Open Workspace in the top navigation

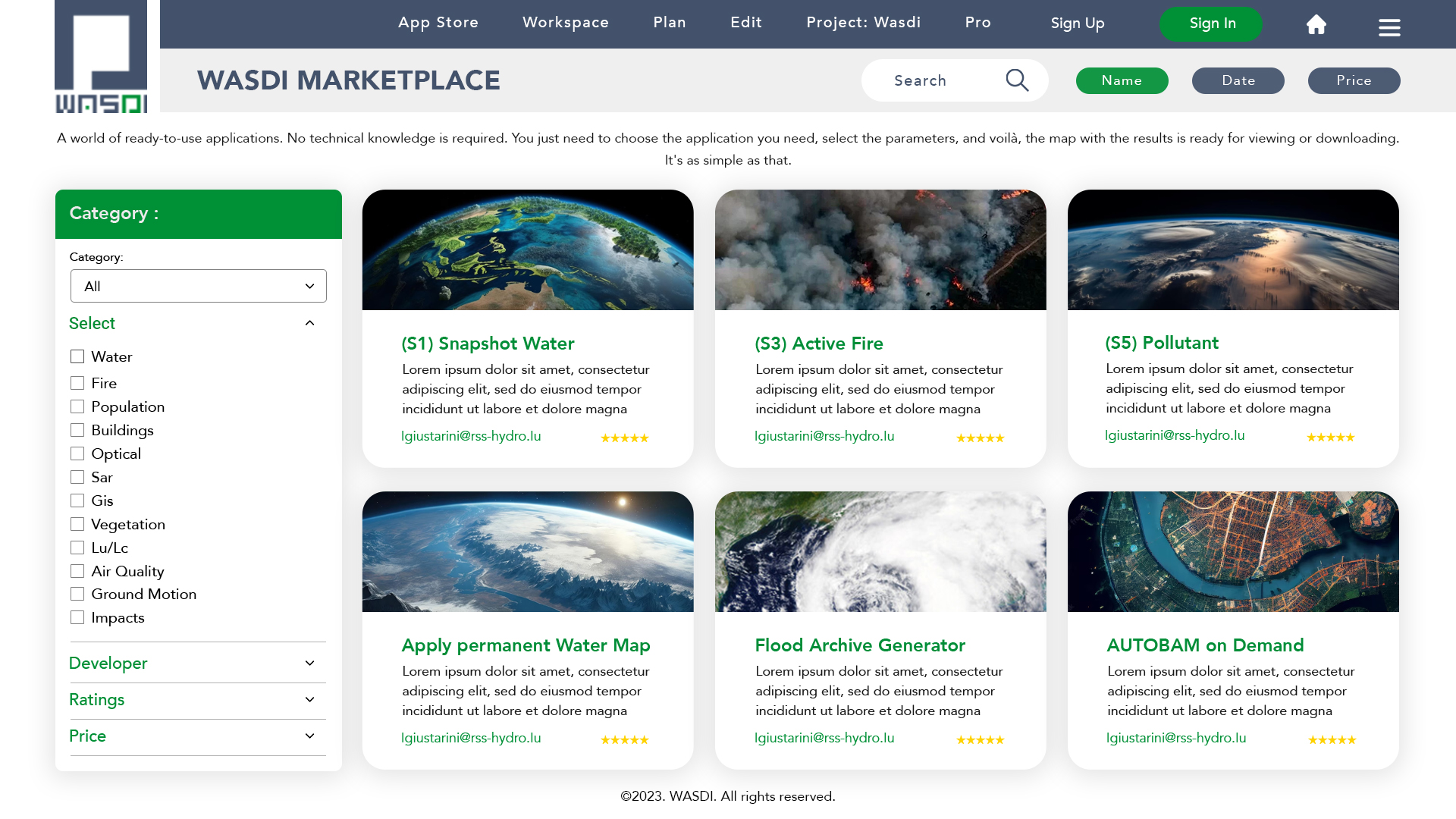point(566,23)
